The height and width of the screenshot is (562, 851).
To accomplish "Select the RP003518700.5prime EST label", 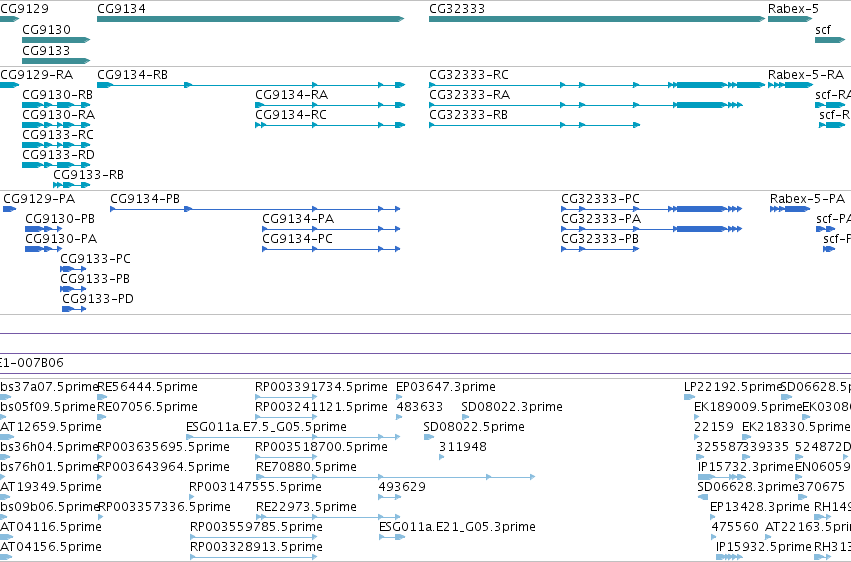I will pos(321,447).
